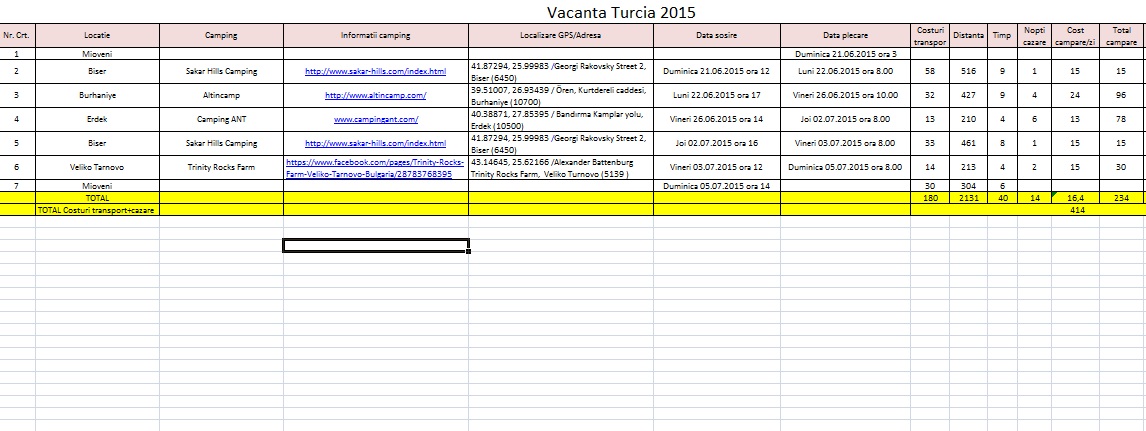Click the sakar-hills.com link in row 5
Image resolution: width=1146 pixels, height=431 pixels.
375,143
